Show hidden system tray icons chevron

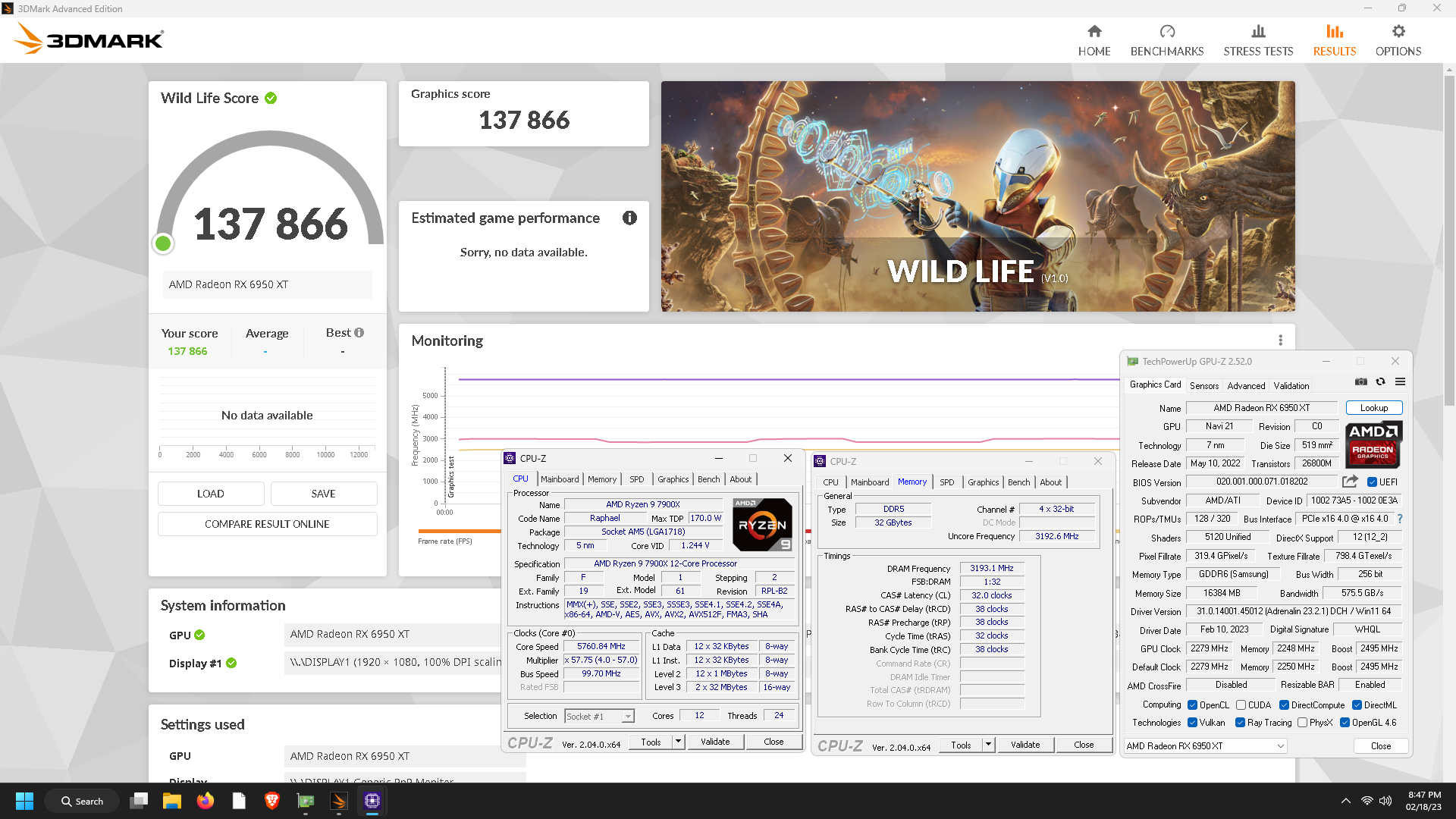(x=1345, y=801)
